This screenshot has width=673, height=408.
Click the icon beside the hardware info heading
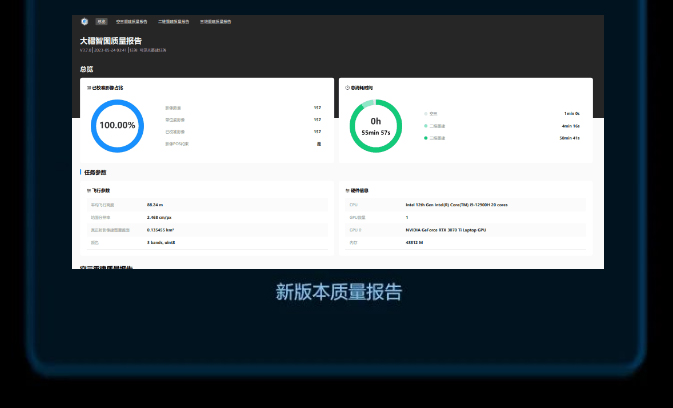pos(347,190)
